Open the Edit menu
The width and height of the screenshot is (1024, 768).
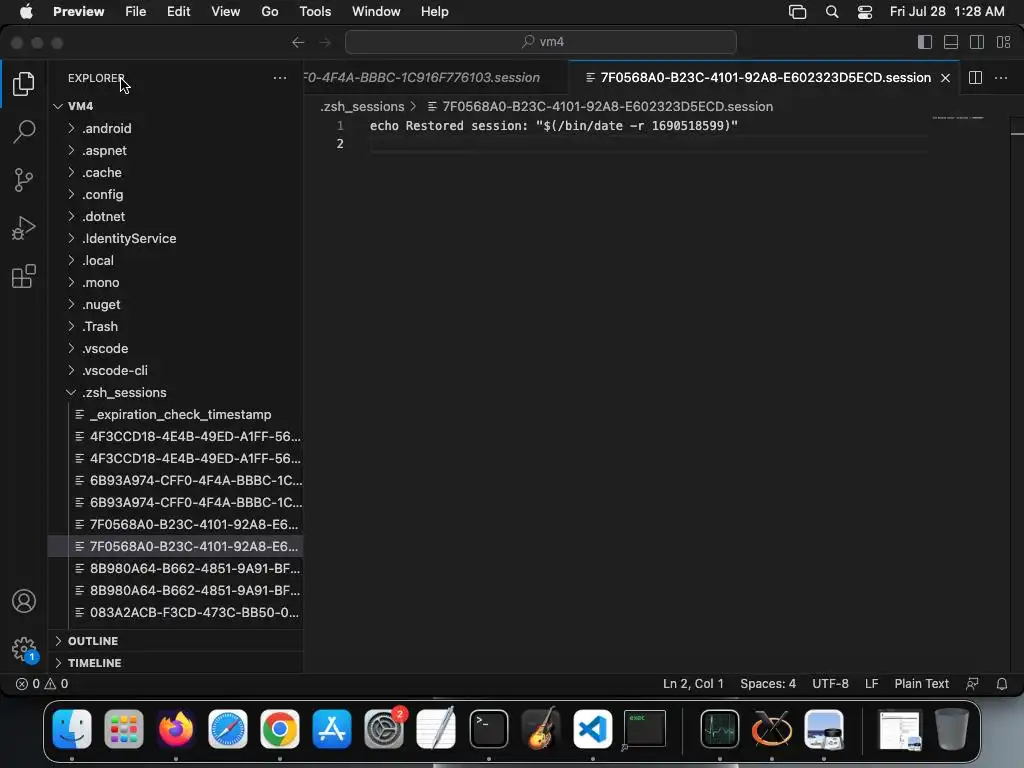pos(178,12)
